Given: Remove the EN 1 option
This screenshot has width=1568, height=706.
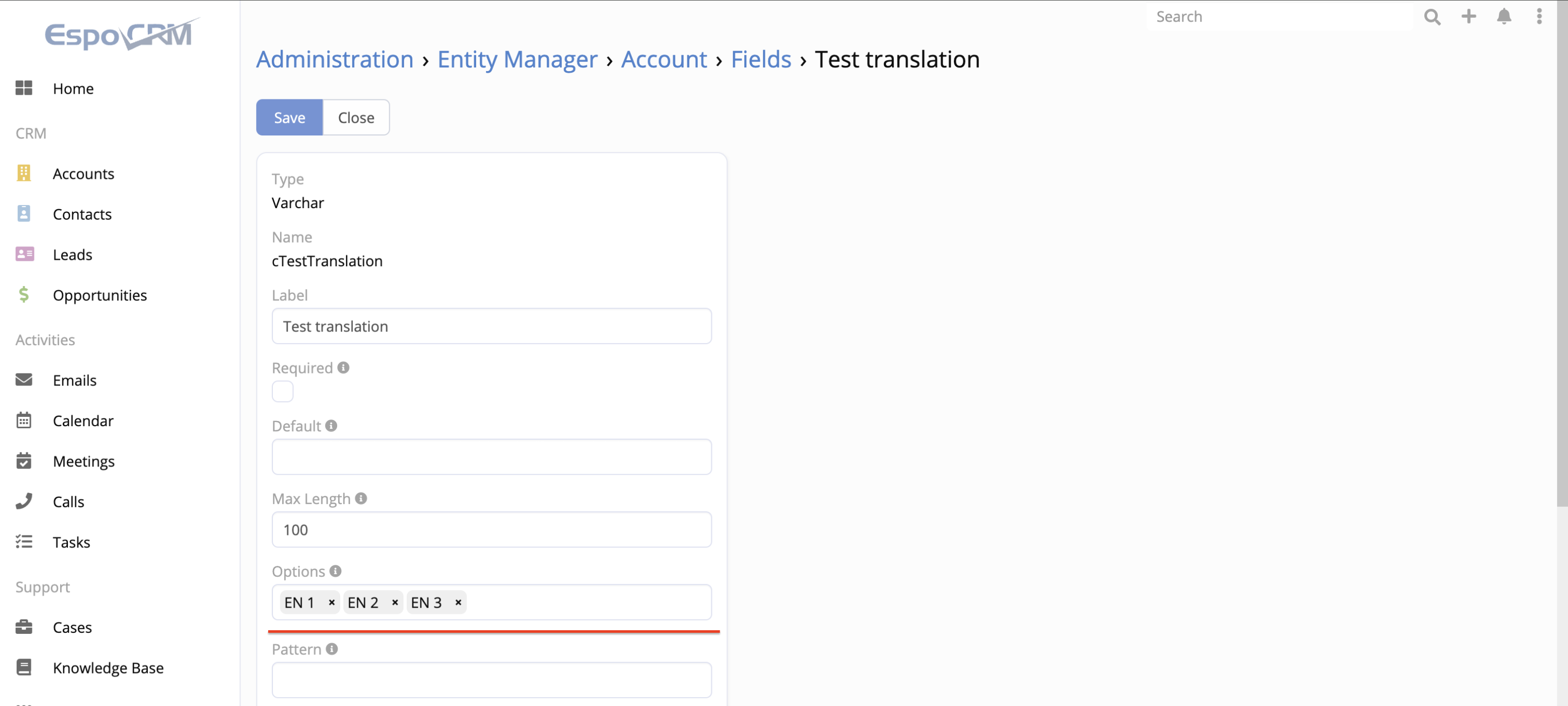Looking at the screenshot, I should [332, 602].
